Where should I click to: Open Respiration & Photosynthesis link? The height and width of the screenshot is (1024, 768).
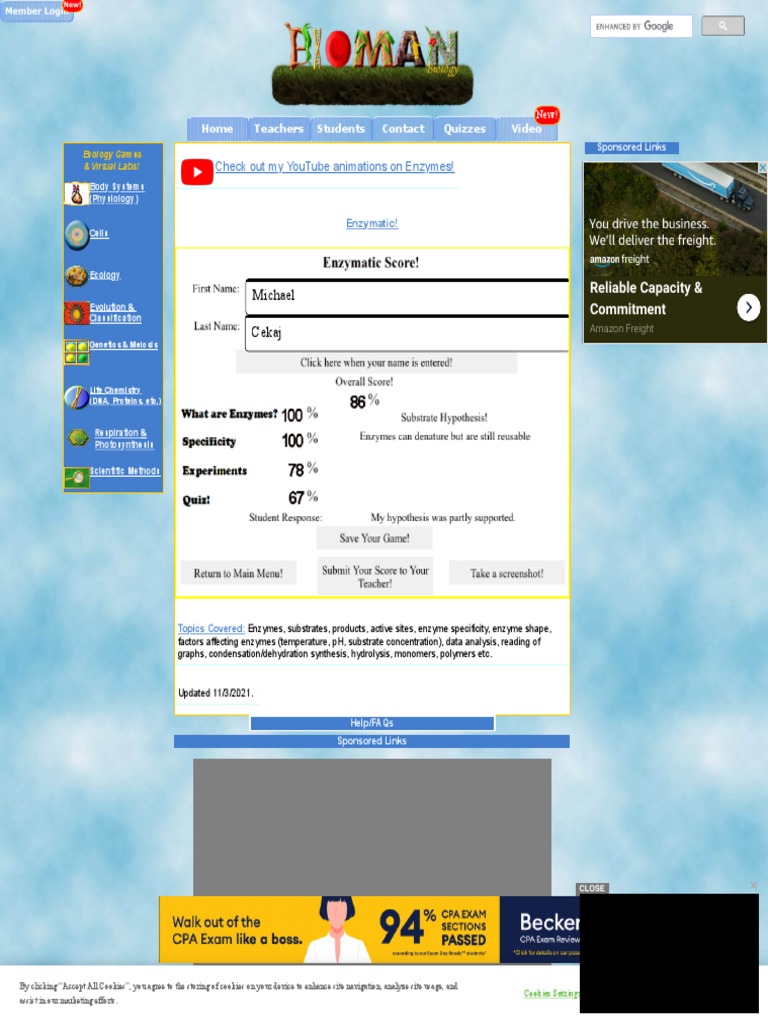pos(124,439)
